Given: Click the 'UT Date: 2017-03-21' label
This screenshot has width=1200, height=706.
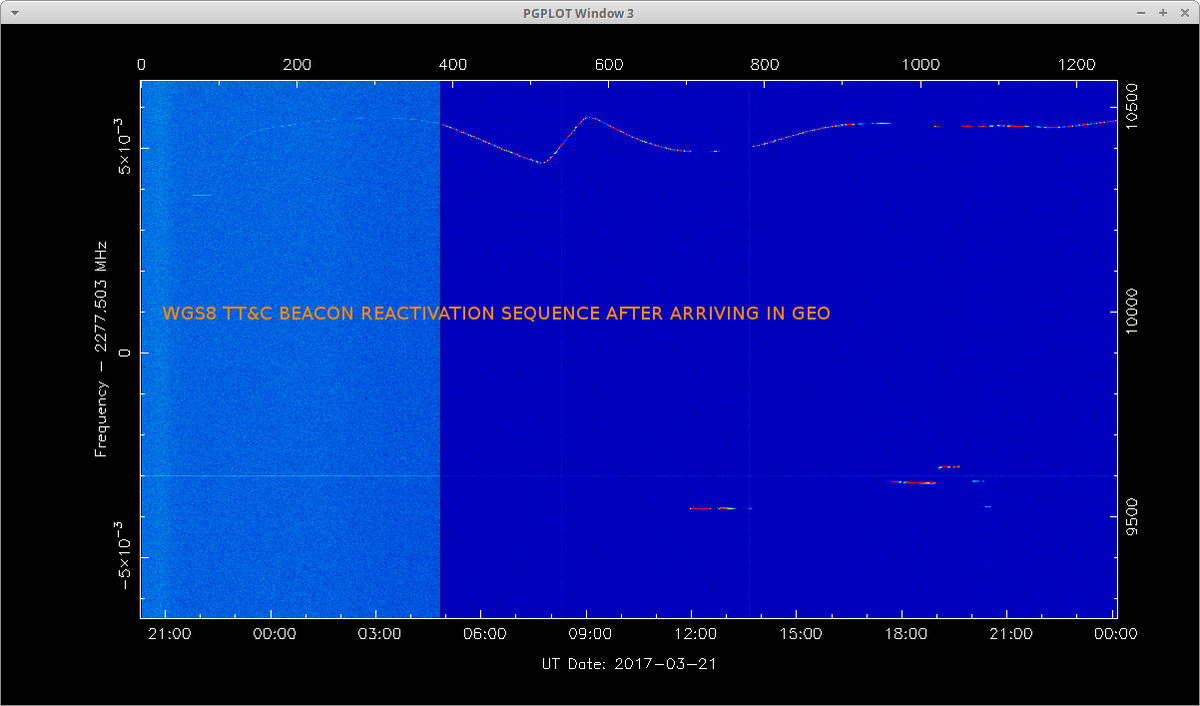Looking at the screenshot, I should 628,663.
